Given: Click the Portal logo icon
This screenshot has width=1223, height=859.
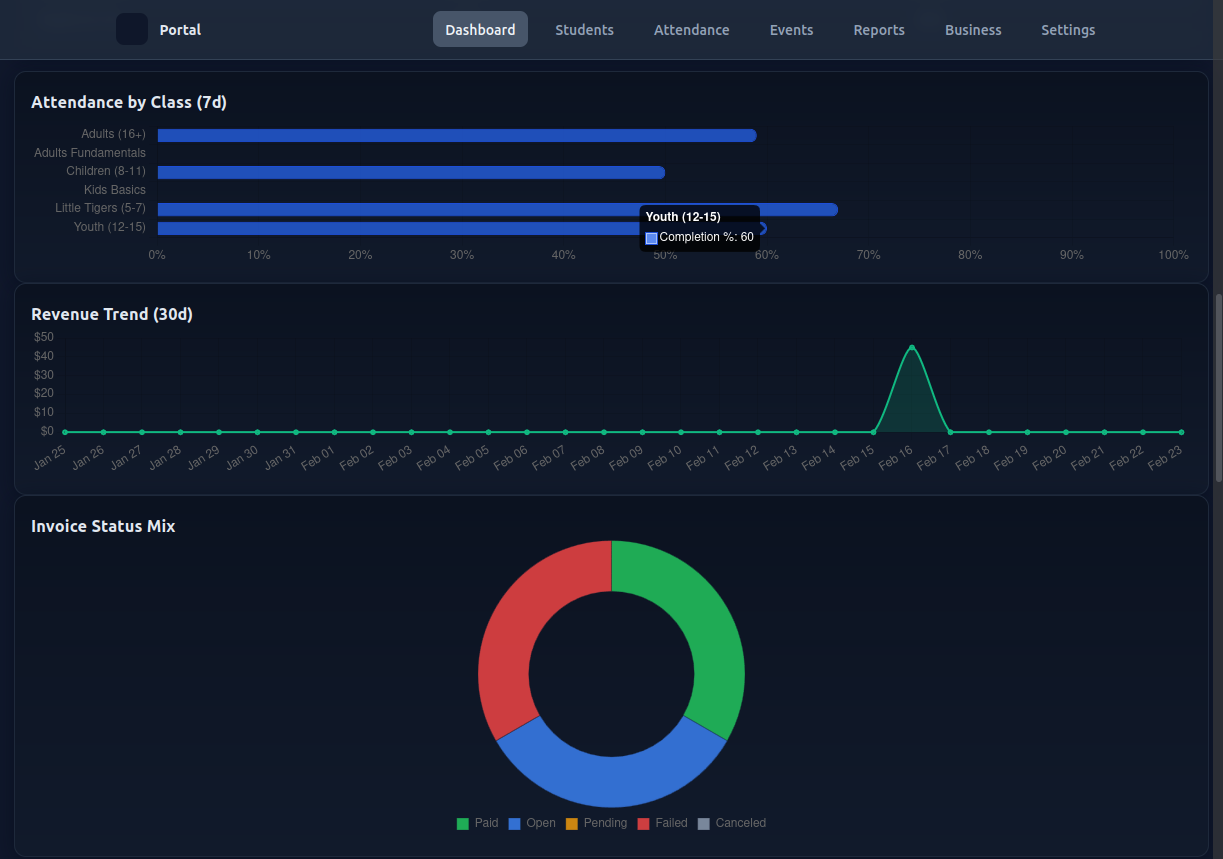Looking at the screenshot, I should (x=131, y=30).
